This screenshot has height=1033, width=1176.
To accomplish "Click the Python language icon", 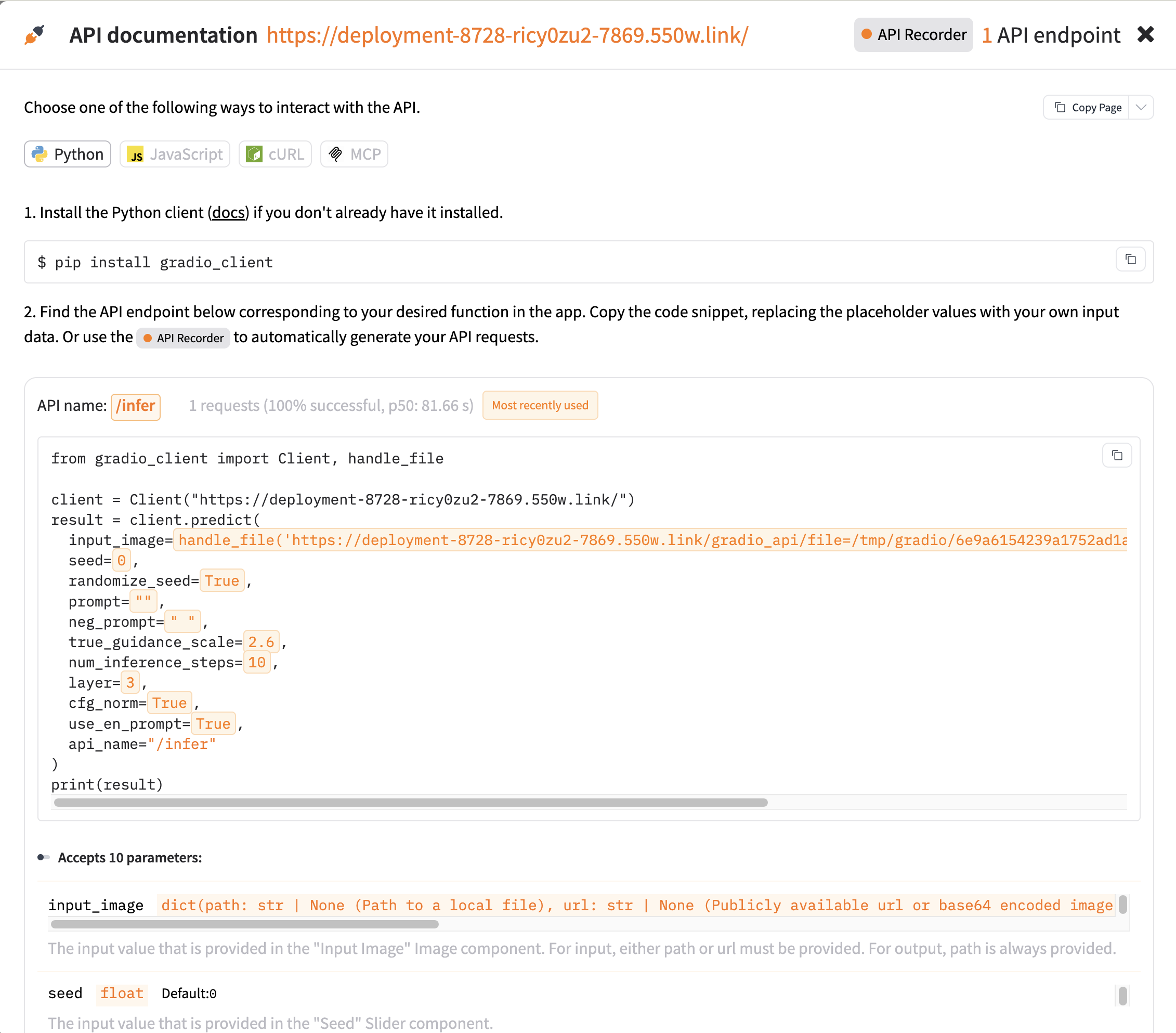I will tap(40, 154).
